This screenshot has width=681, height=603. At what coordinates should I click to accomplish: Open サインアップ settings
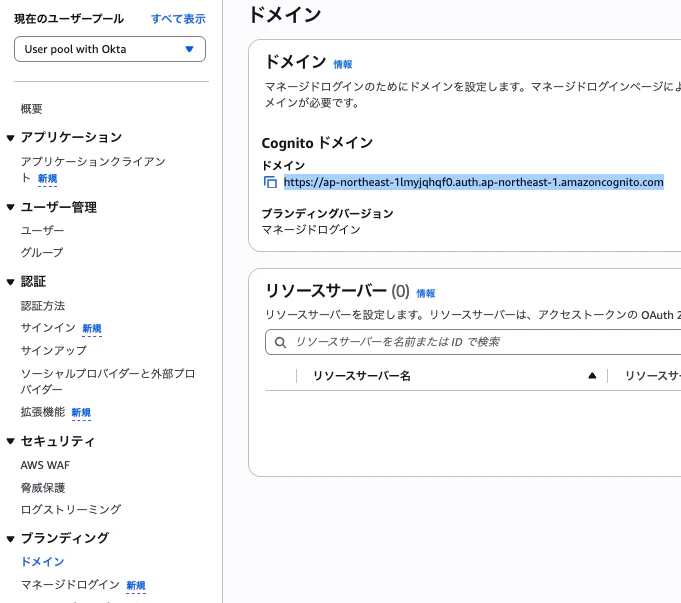(53, 351)
